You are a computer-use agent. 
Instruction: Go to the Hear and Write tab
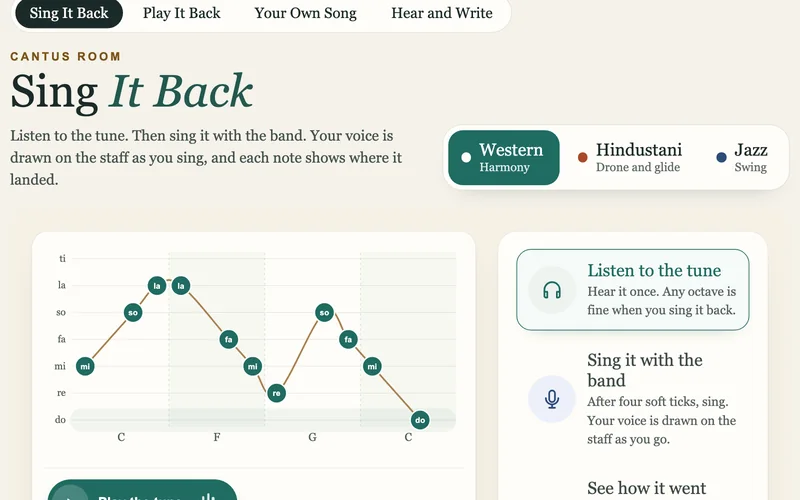pyautogui.click(x=442, y=13)
